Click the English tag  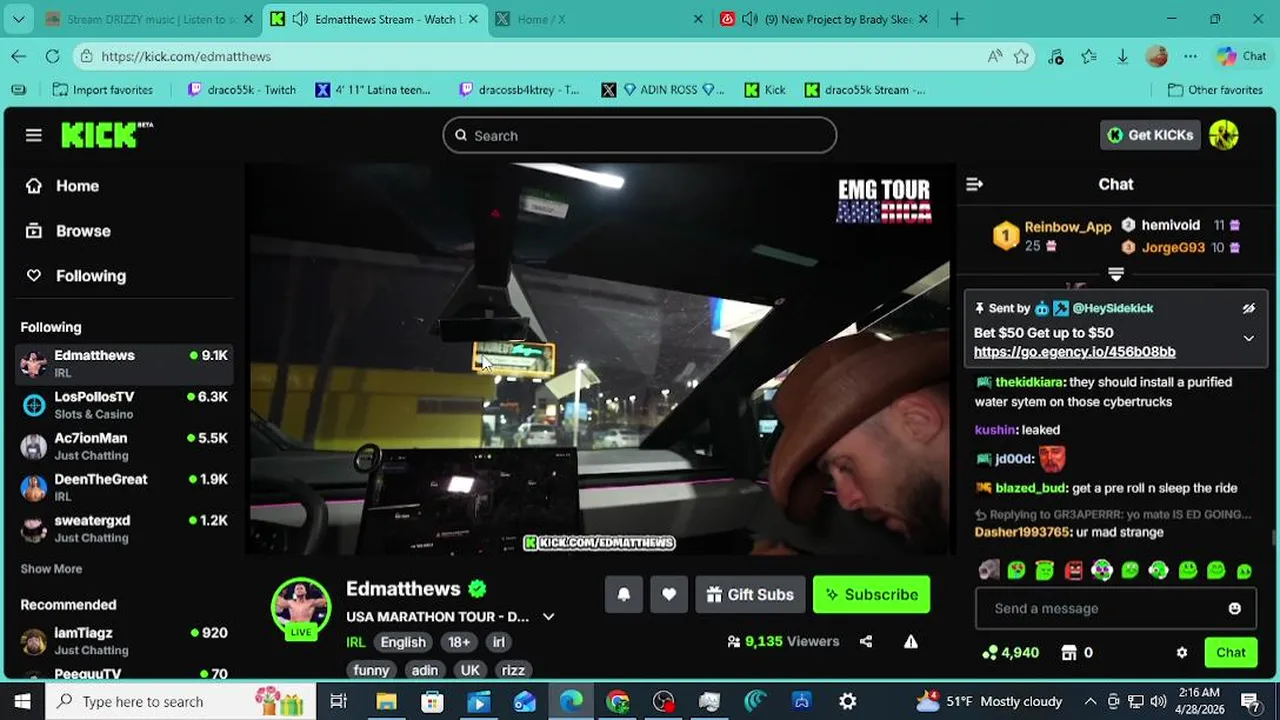pyautogui.click(x=403, y=642)
